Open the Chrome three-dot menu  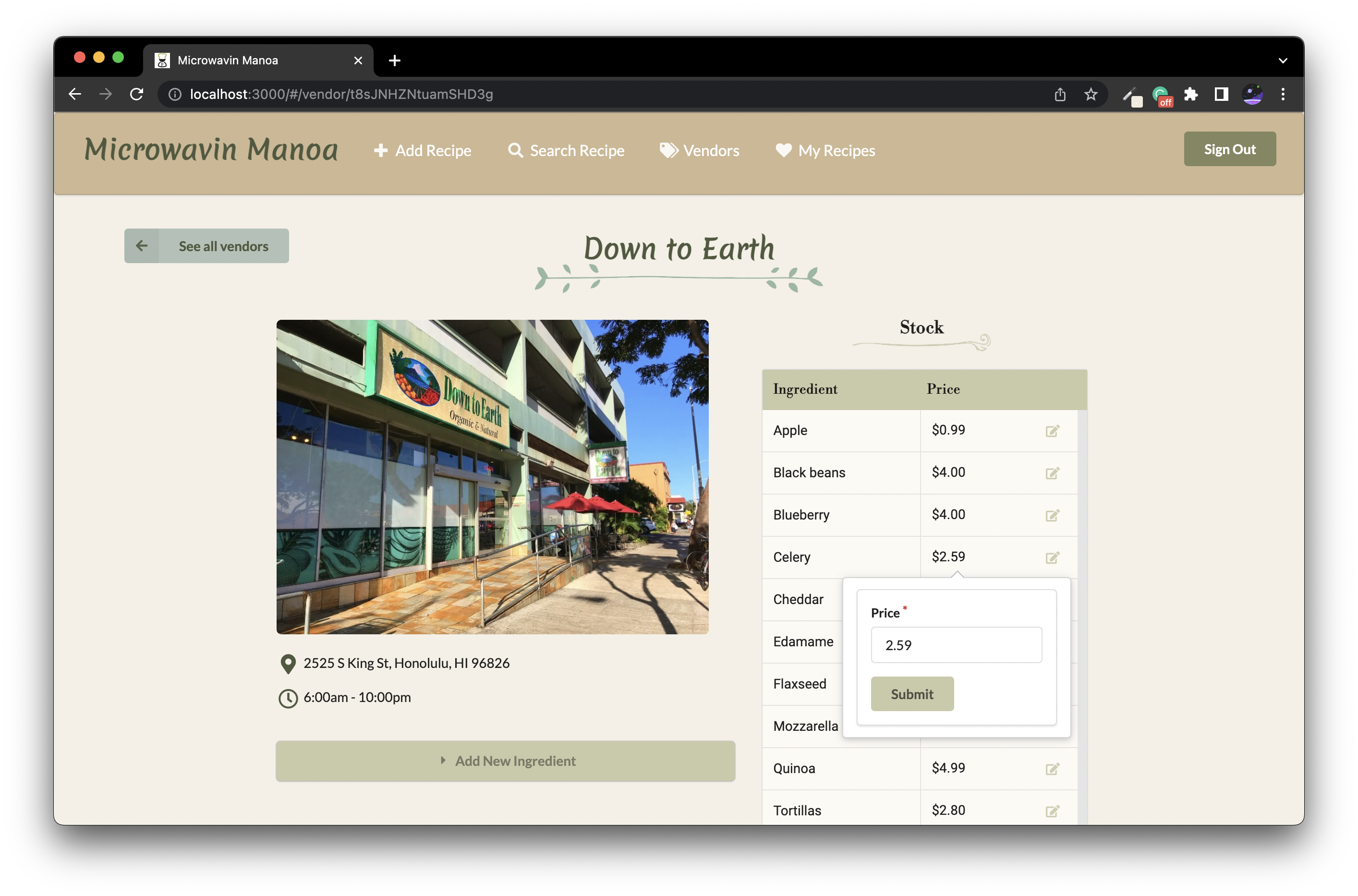click(1283, 94)
